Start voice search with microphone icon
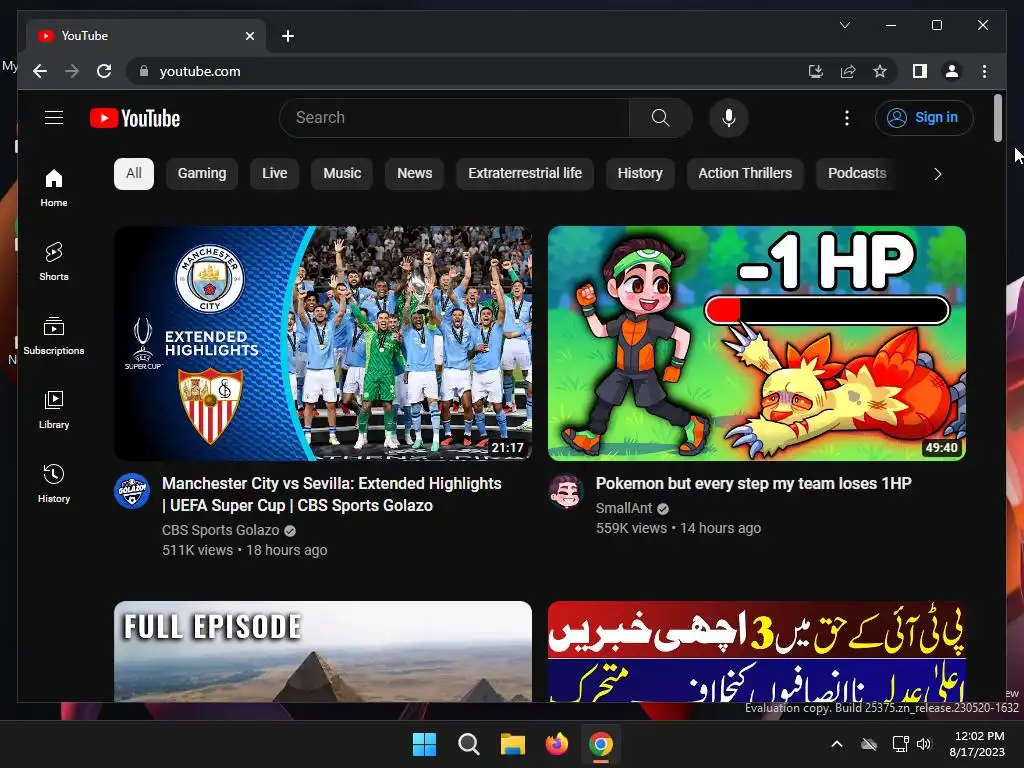Image resolution: width=1024 pixels, height=768 pixels. coord(729,118)
